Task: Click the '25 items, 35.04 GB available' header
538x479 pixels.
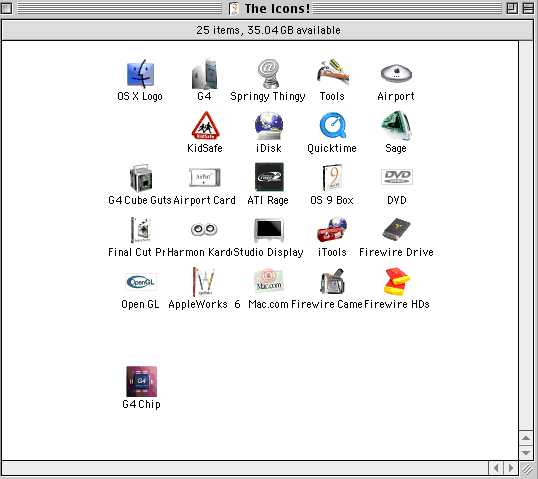Action: coord(268,30)
